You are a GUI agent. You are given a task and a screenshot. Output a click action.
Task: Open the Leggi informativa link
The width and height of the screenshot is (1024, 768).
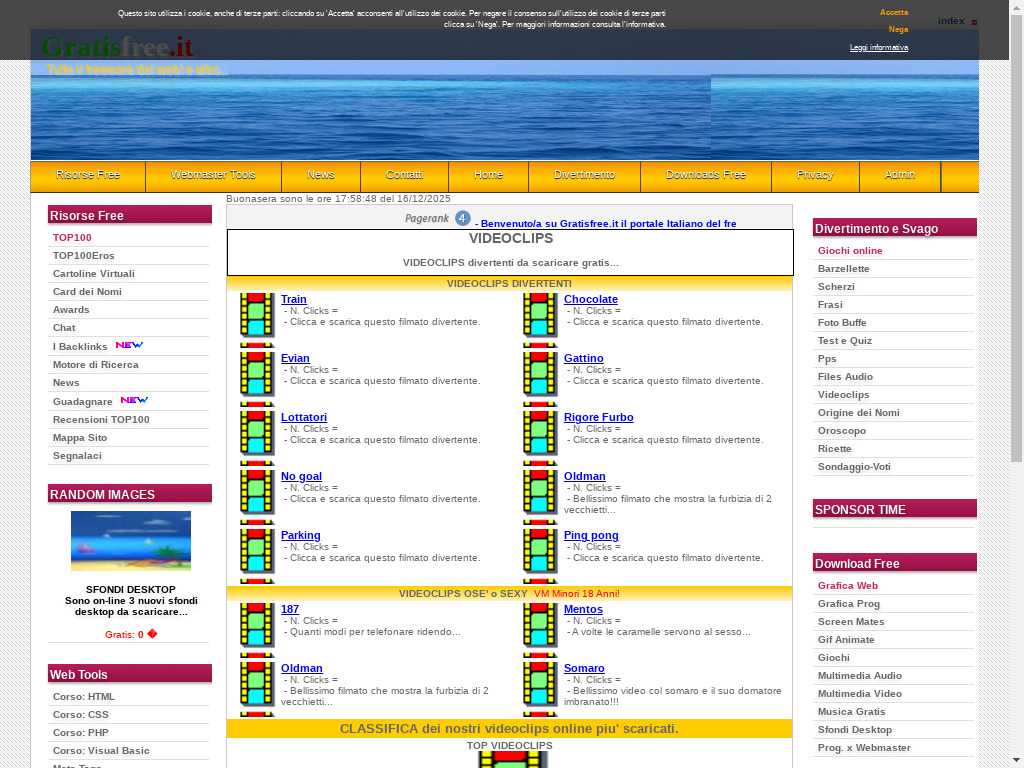click(878, 48)
